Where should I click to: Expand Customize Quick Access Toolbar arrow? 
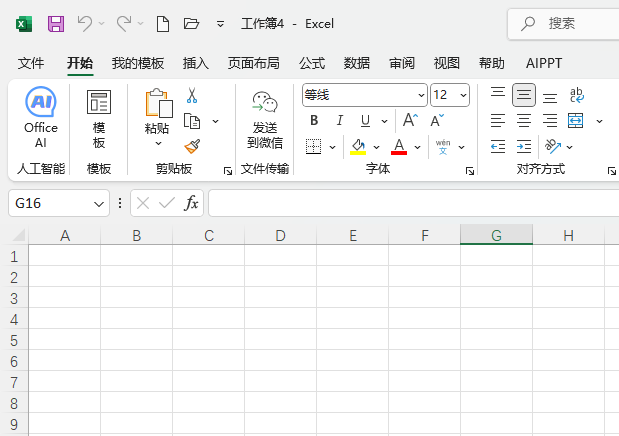[x=220, y=24]
